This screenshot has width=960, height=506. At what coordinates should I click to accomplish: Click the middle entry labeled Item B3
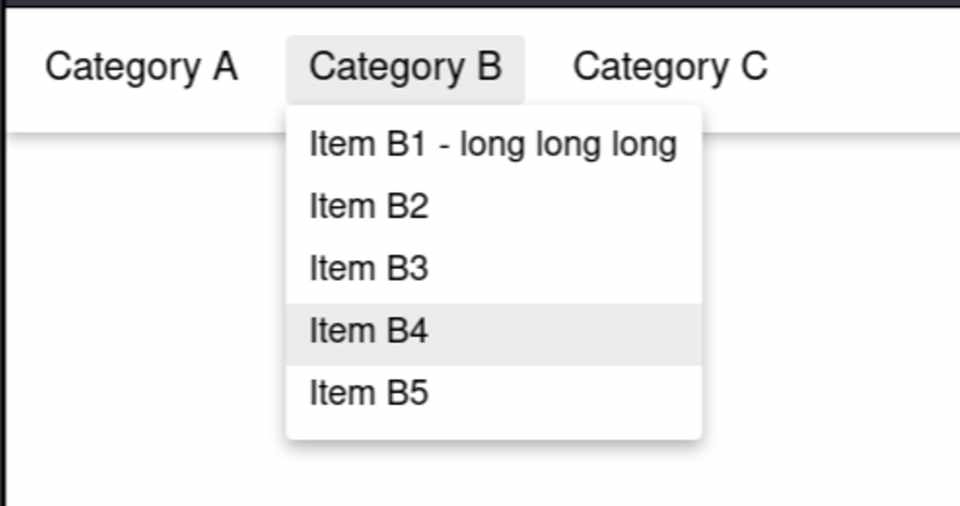pos(493,269)
